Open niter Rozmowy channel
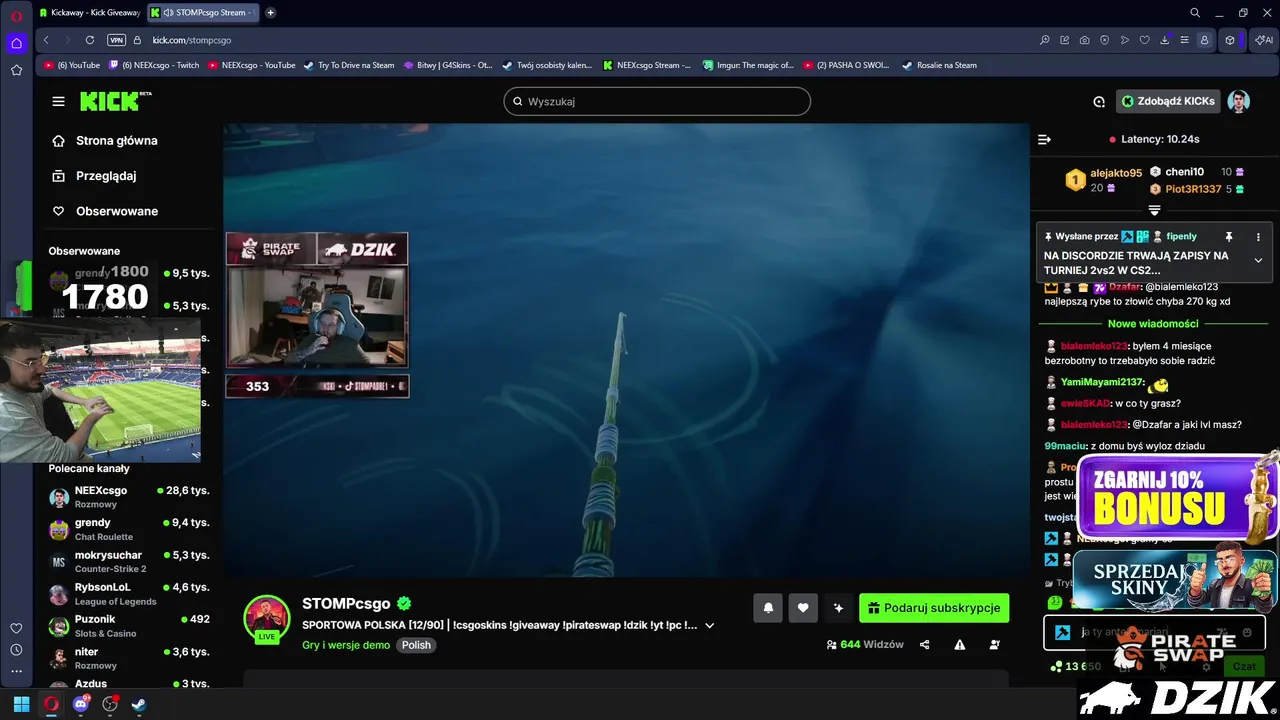Image resolution: width=1280 pixels, height=720 pixels. [x=129, y=658]
